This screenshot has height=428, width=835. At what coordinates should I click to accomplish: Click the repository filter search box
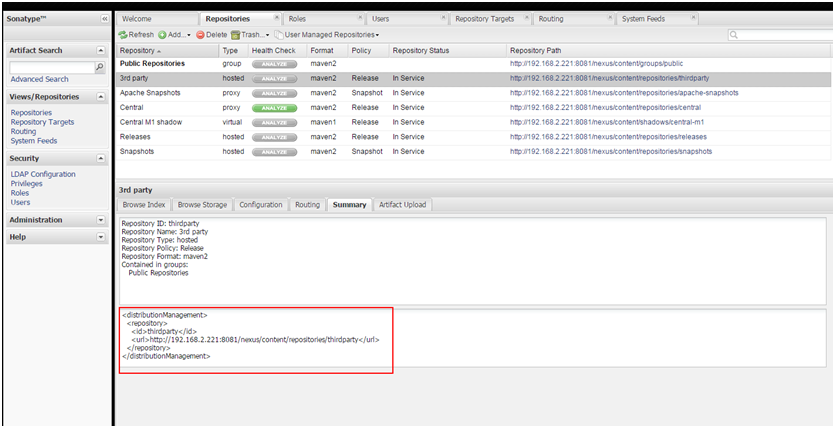pos(781,35)
